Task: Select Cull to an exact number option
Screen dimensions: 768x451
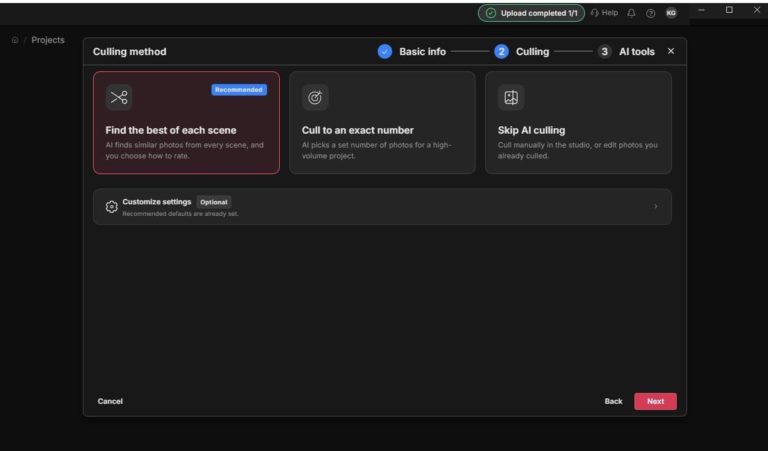Action: (383, 122)
